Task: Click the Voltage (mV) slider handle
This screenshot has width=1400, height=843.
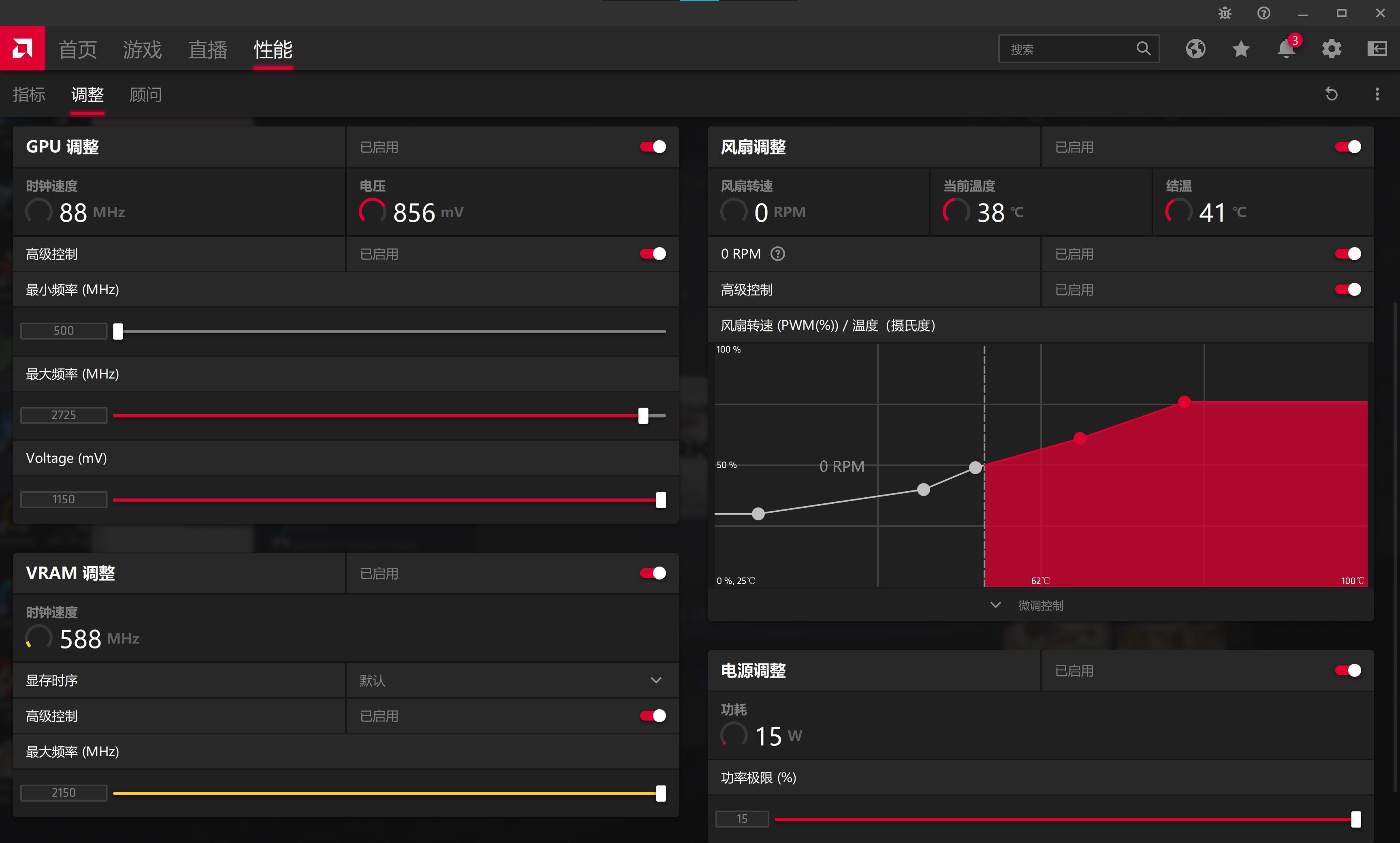Action: (x=661, y=500)
